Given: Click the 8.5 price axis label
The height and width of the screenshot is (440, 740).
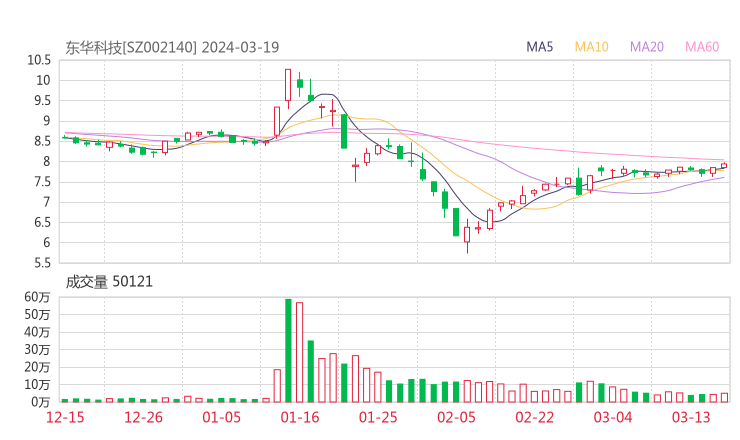Looking at the screenshot, I should [x=42, y=141].
